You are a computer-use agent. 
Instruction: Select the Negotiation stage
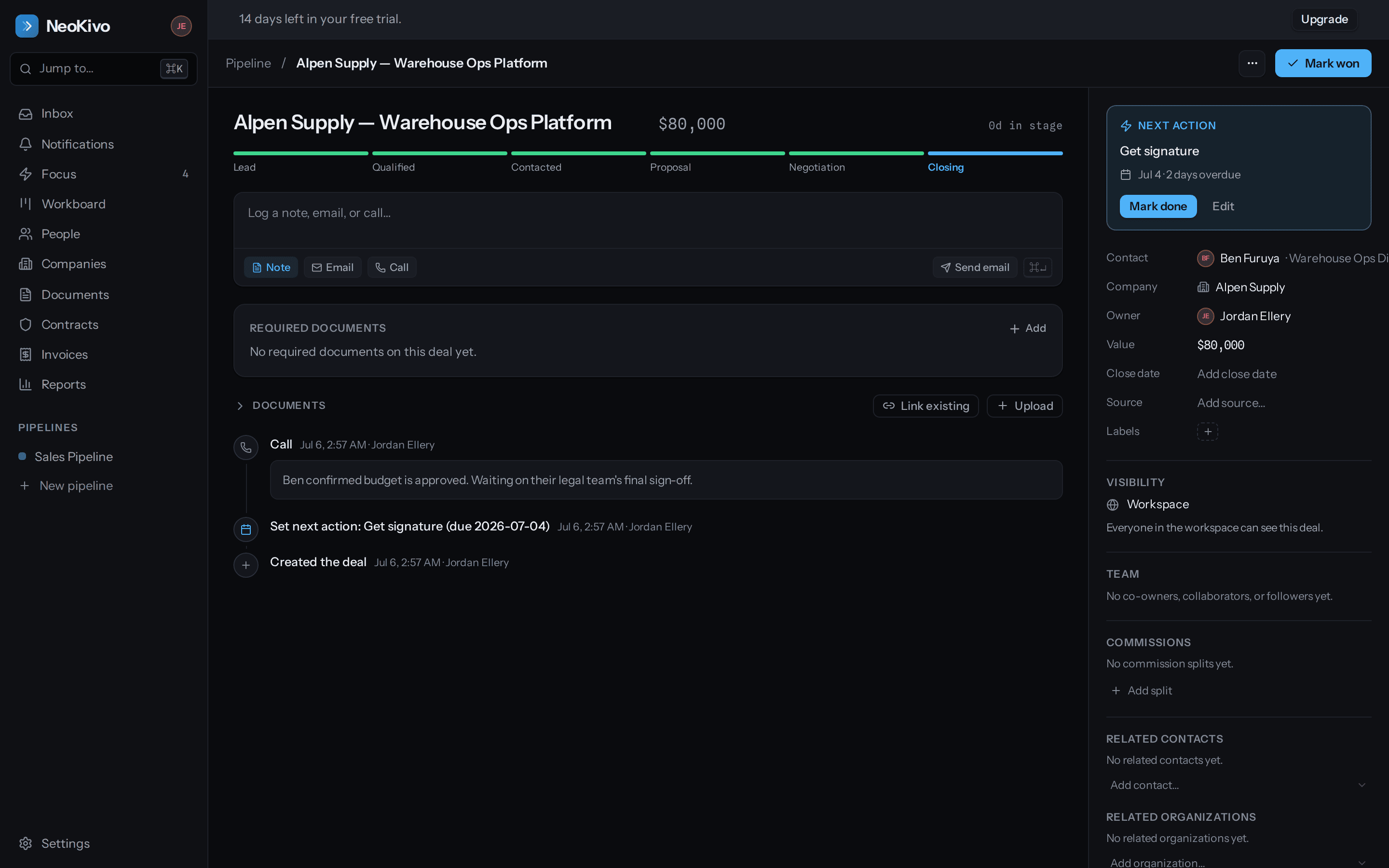[856, 162]
